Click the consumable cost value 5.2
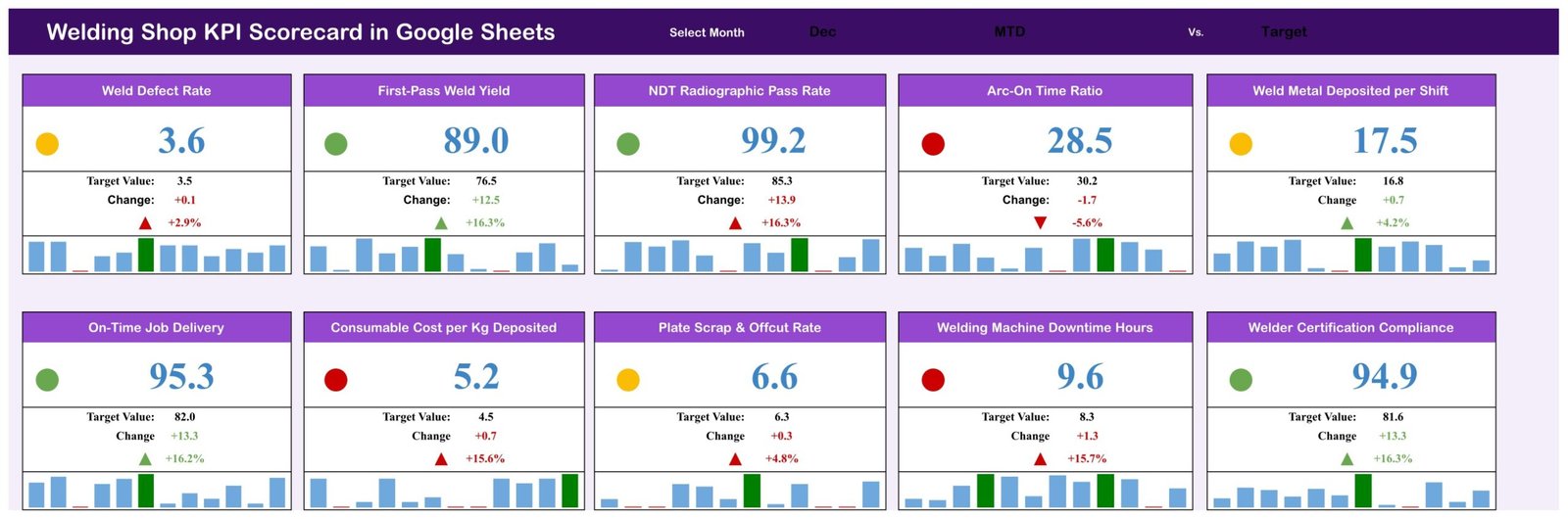Screen dimensions: 1568x519 pyautogui.click(x=476, y=377)
